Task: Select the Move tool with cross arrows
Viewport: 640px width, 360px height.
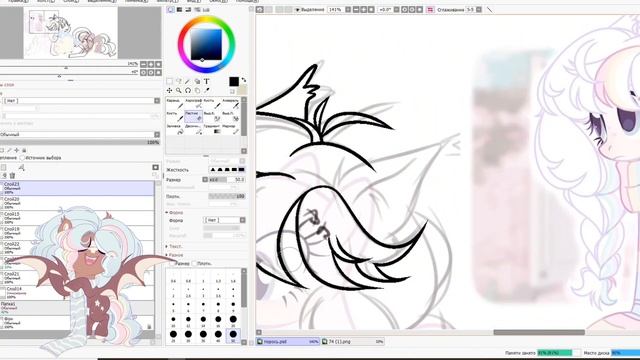Action: [x=169, y=90]
